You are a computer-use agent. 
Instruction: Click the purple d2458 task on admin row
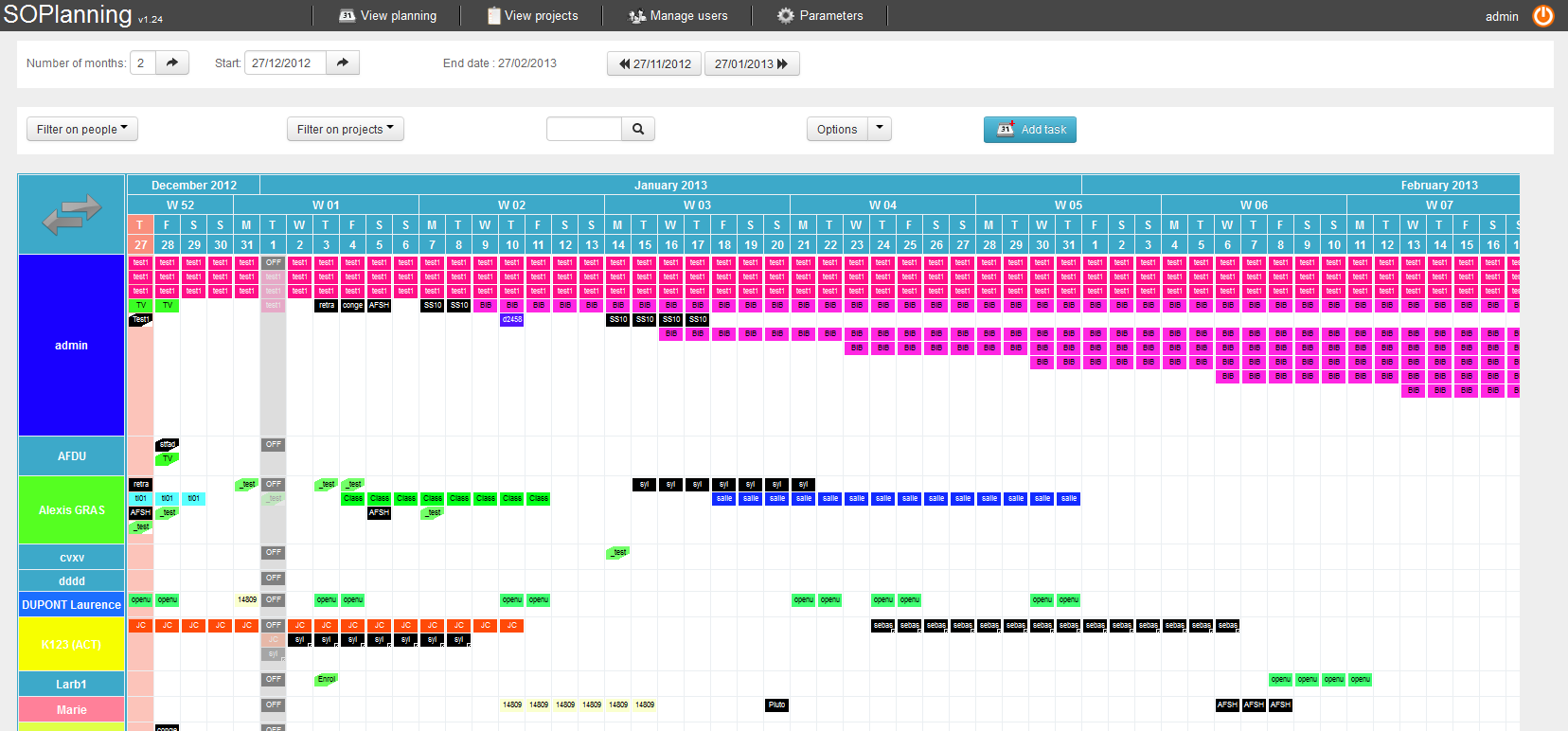coord(511,320)
